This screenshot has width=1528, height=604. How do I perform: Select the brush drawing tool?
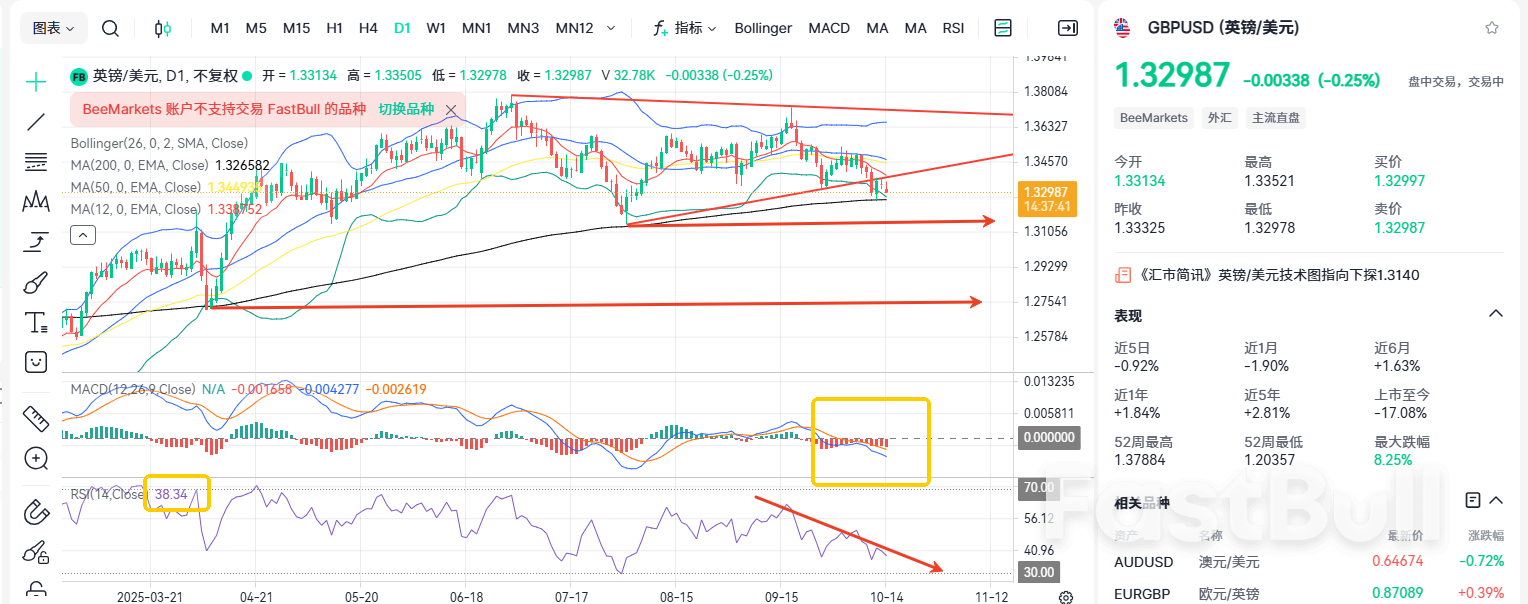[x=35, y=282]
